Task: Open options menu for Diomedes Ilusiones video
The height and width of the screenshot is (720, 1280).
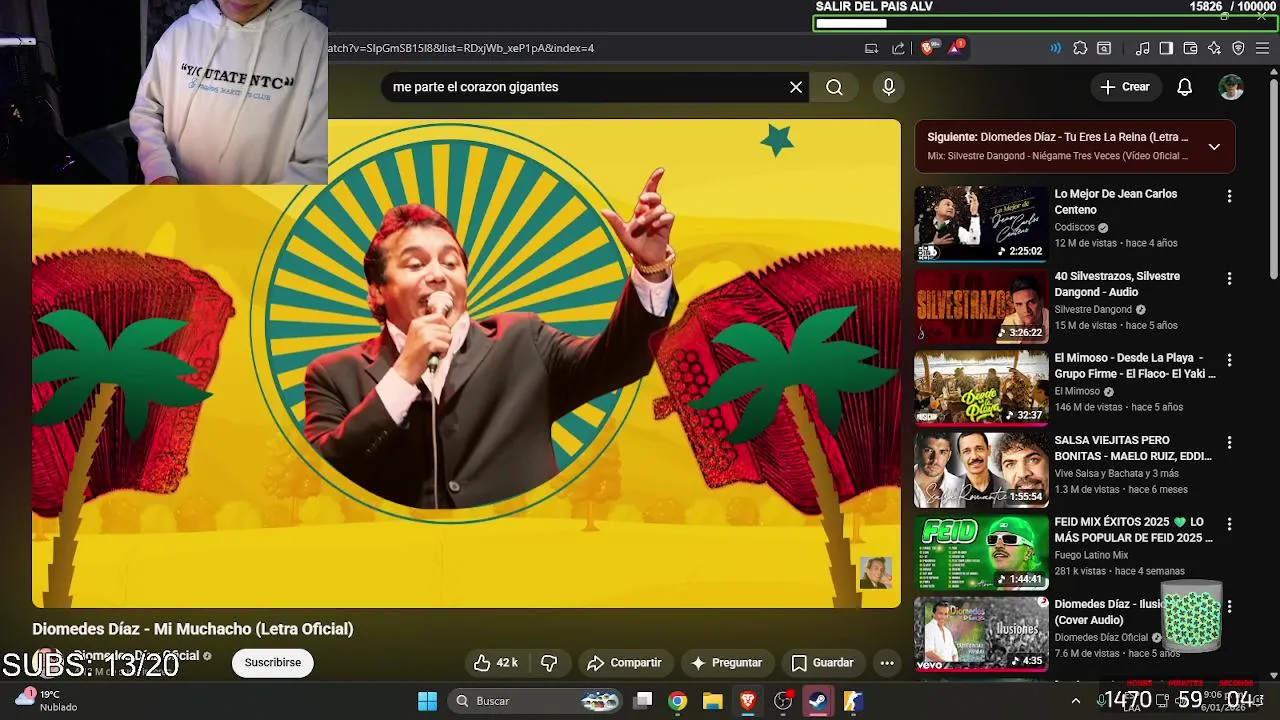Action: click(1229, 607)
